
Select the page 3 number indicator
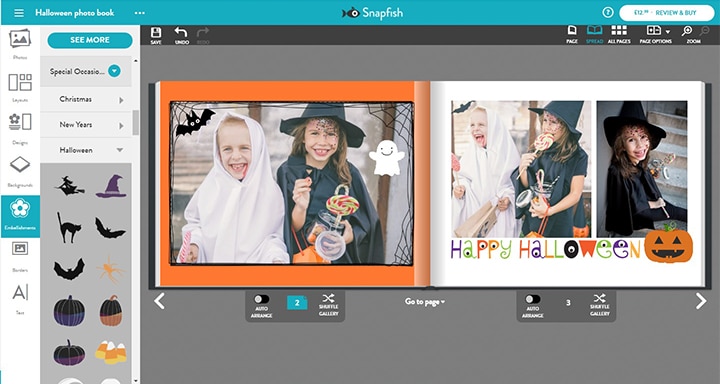[568, 303]
